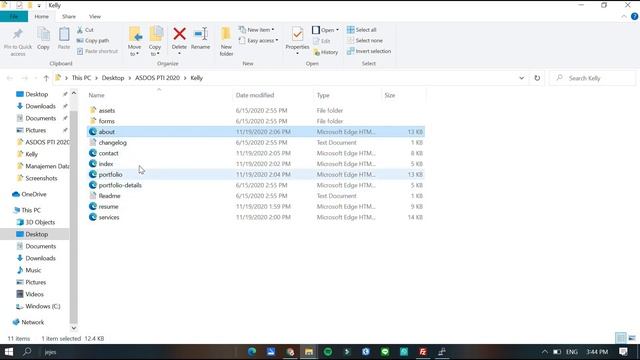
Task: Open Downloads in Quick access
Action: coord(40,106)
